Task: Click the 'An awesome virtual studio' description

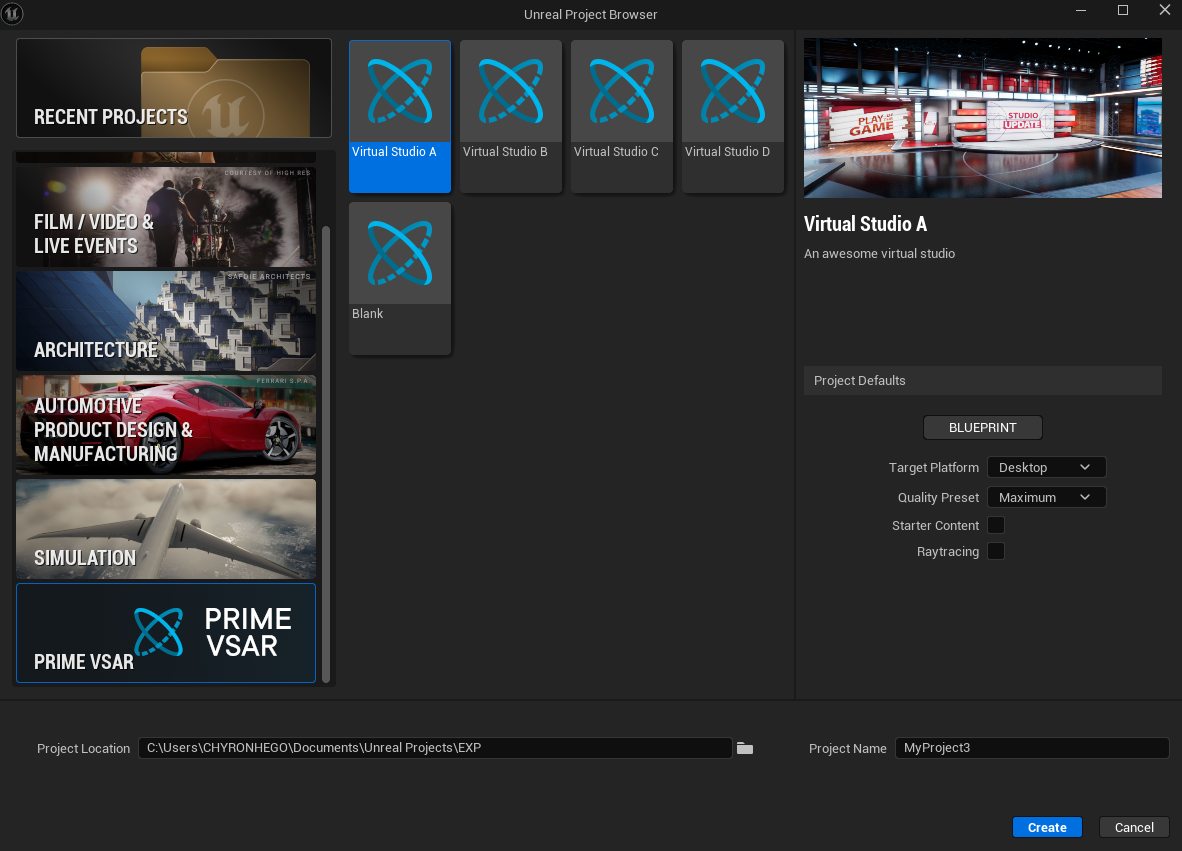Action: point(879,254)
